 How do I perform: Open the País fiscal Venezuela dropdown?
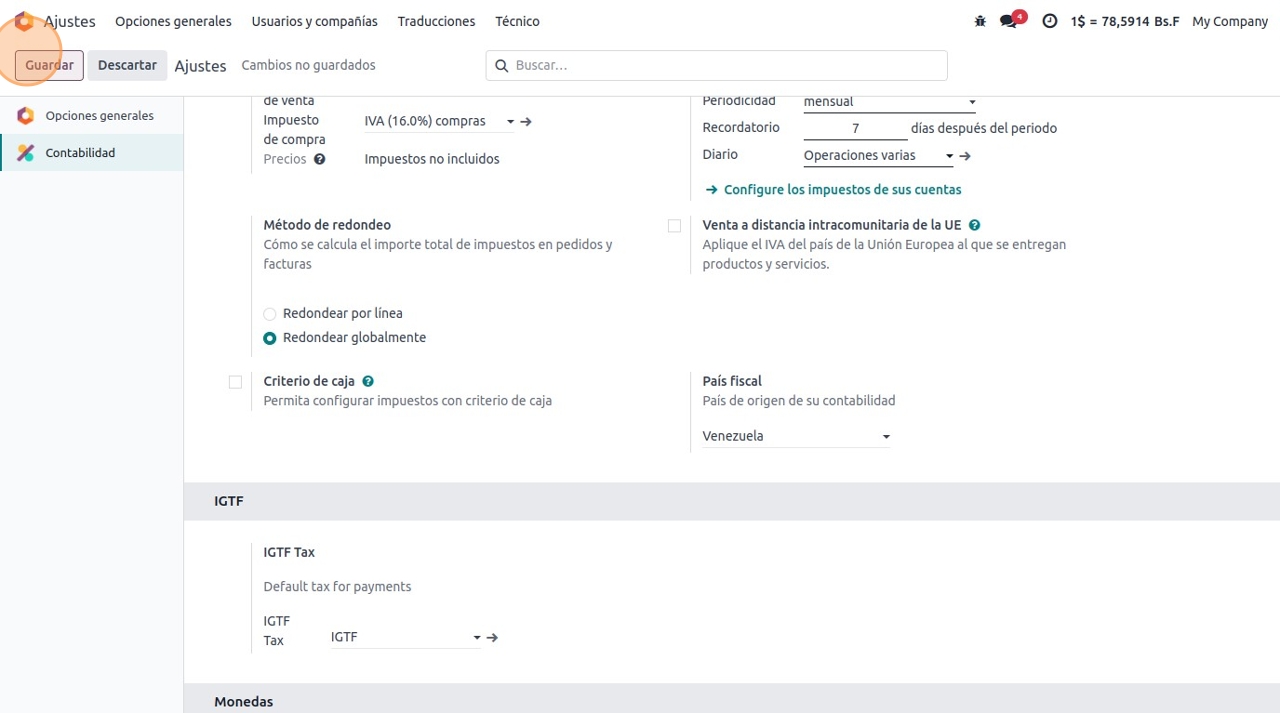[x=796, y=436]
